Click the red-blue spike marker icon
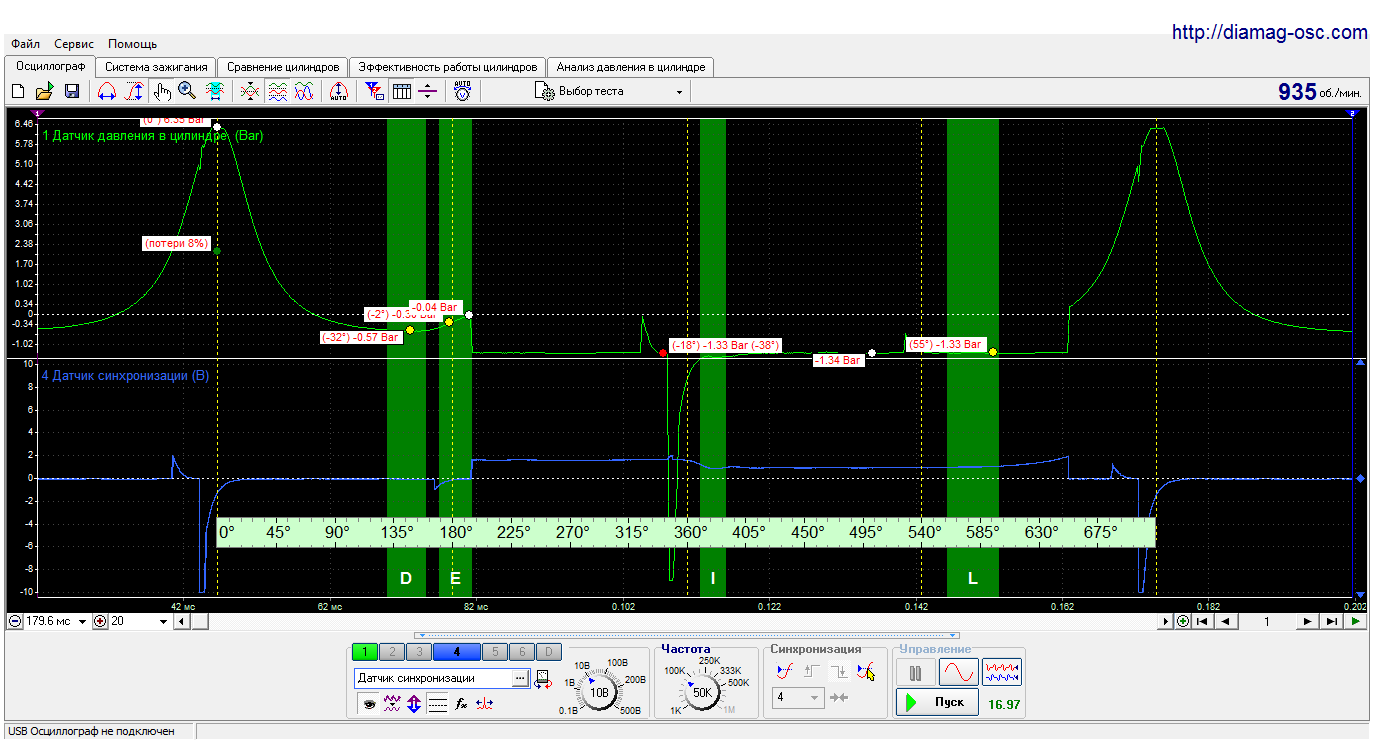This screenshot has height=744, width=1382. [x=484, y=704]
